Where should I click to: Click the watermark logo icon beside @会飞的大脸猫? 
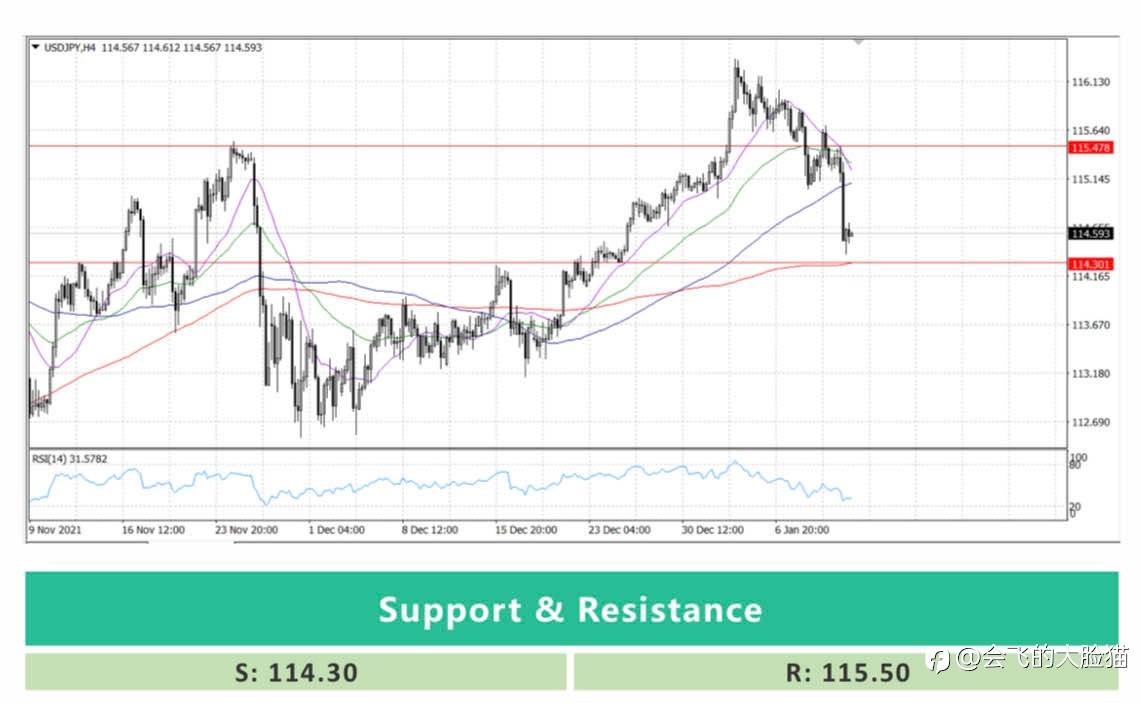coord(938,661)
